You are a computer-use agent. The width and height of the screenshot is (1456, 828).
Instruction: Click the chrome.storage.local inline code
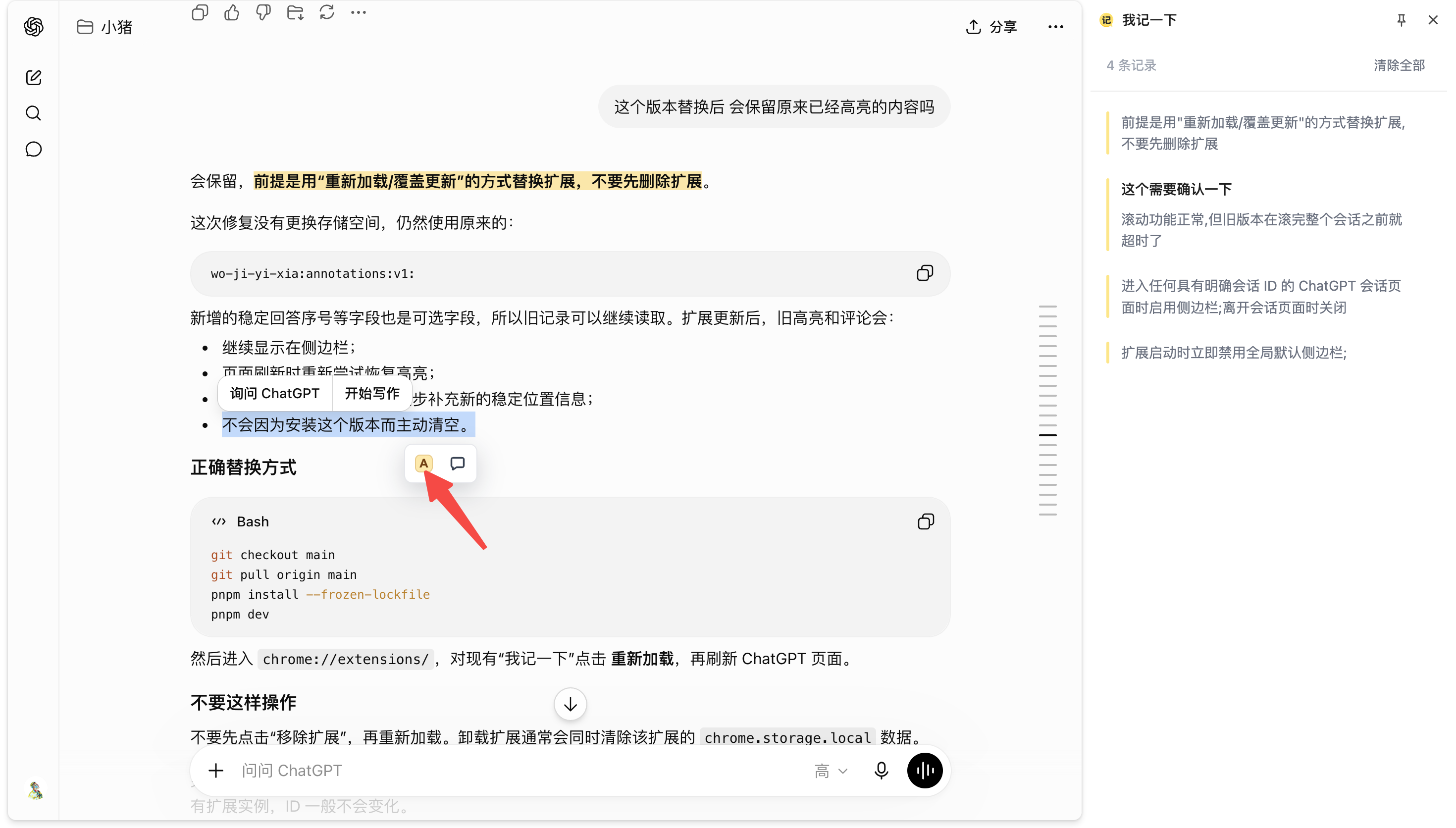[787, 737]
